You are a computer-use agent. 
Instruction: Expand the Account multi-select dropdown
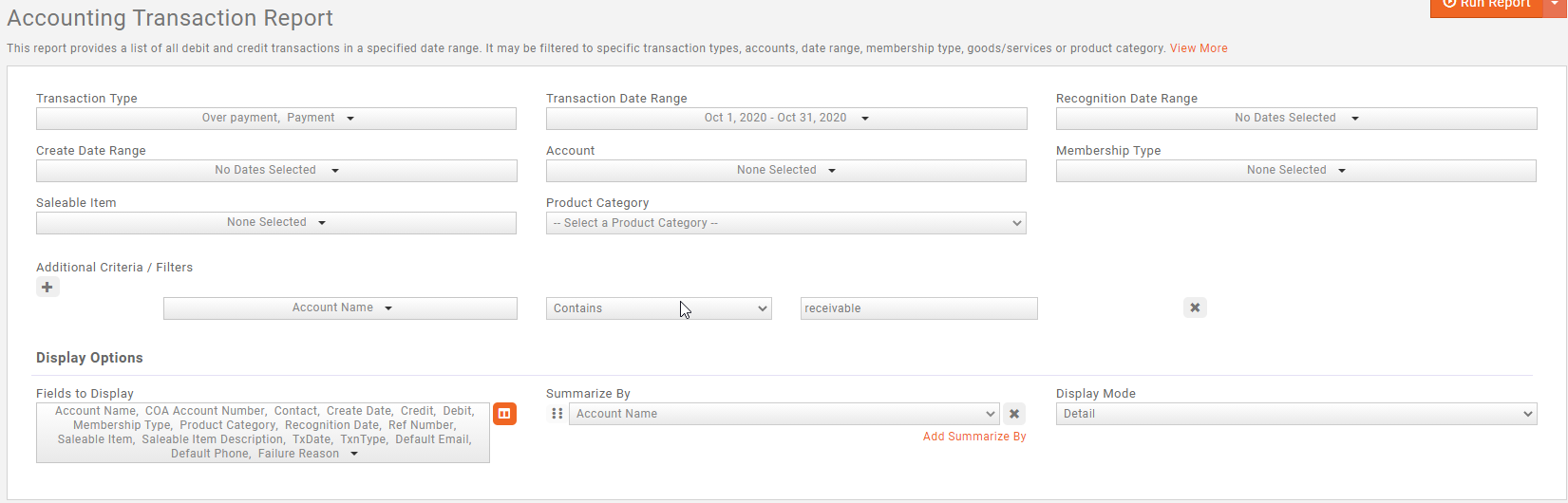(786, 171)
